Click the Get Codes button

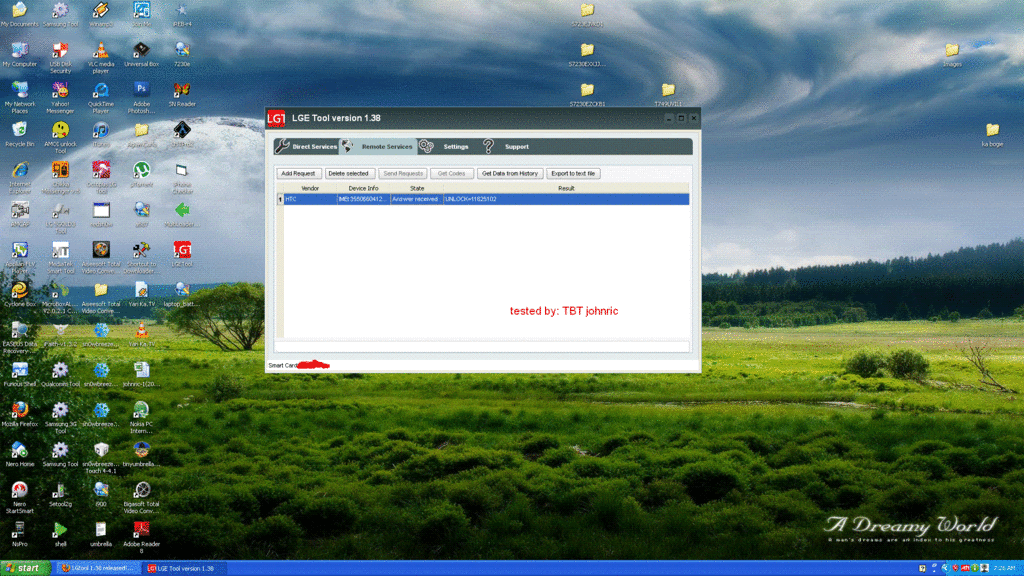coord(452,174)
